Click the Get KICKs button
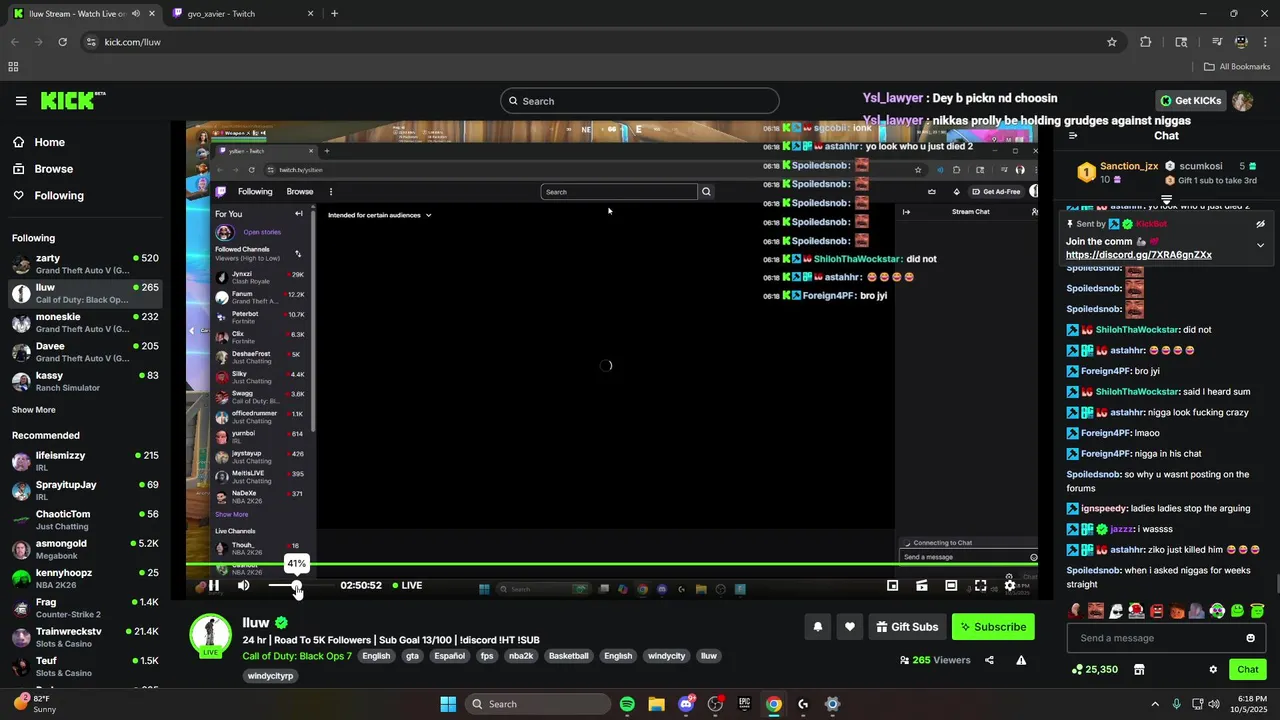This screenshot has height=720, width=1280. [1191, 101]
